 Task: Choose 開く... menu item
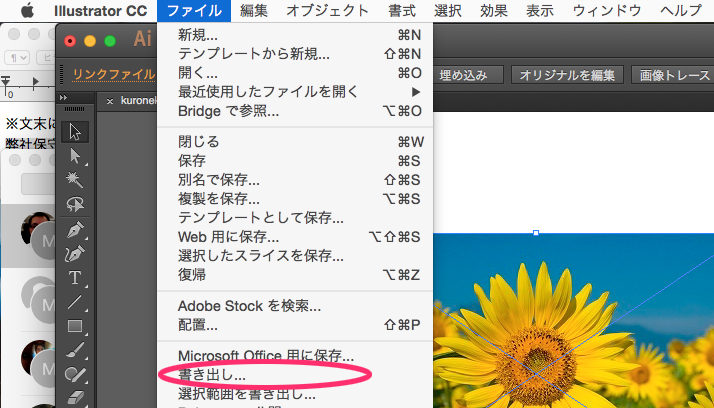pos(295,73)
